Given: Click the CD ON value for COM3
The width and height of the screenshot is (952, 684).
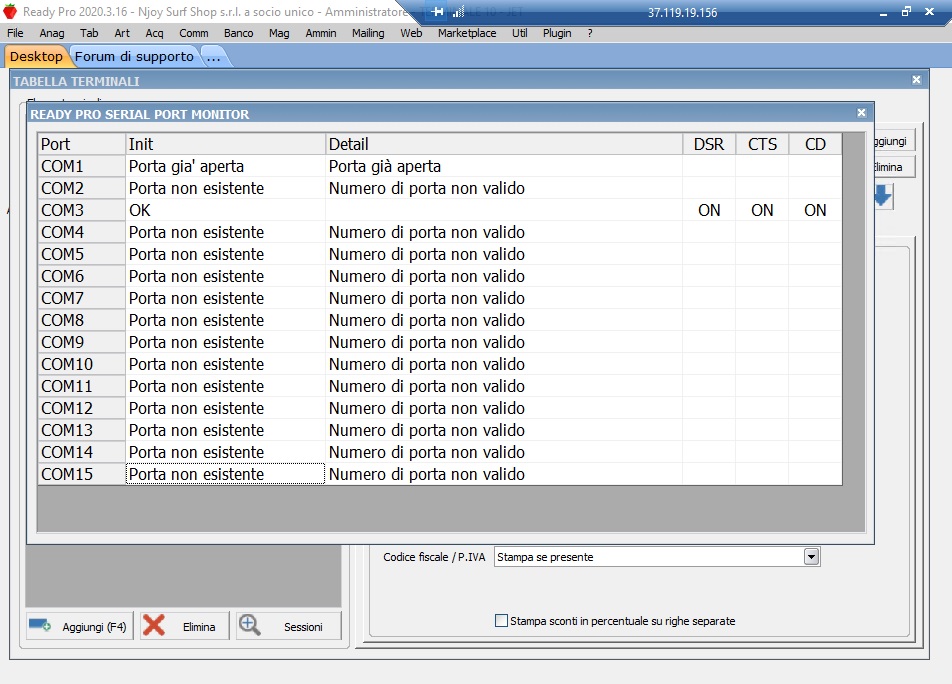Looking at the screenshot, I should click(815, 210).
